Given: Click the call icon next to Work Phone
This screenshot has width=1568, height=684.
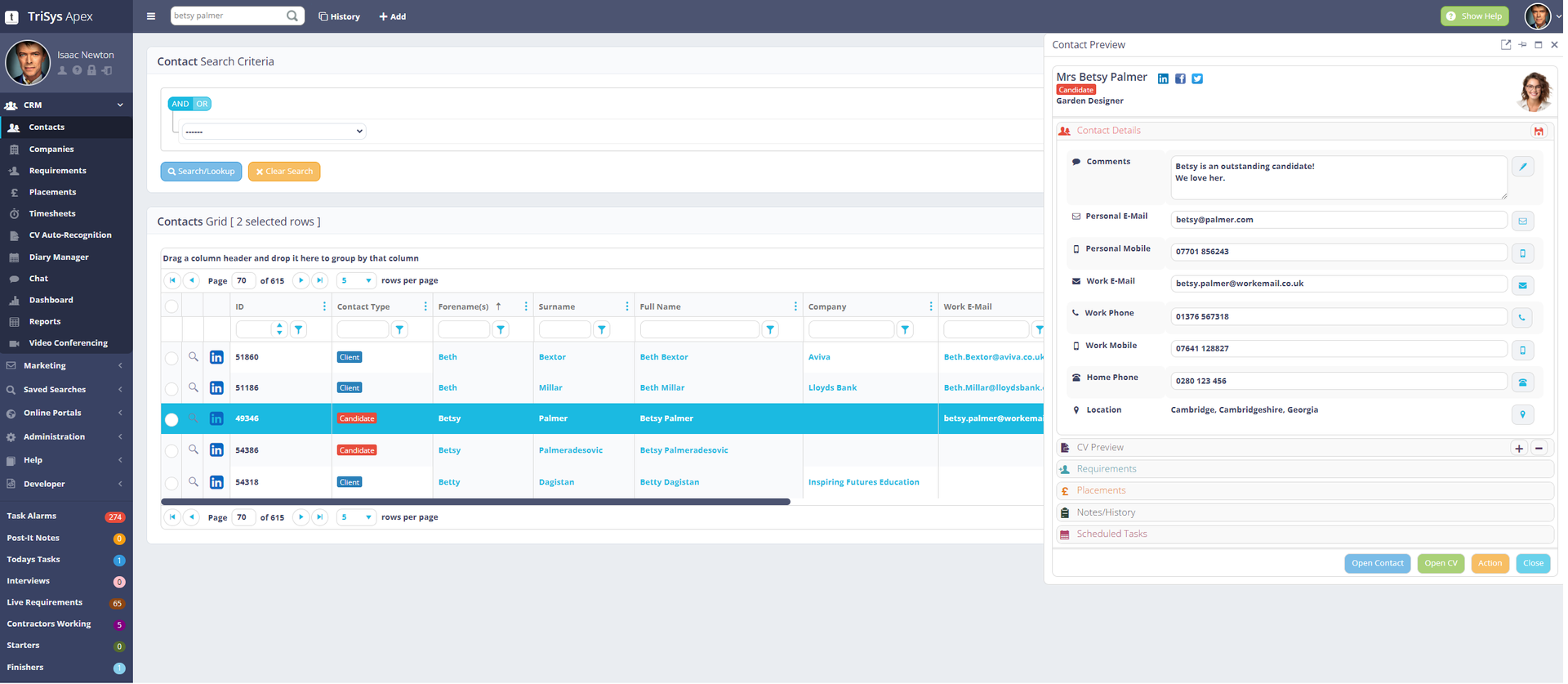Looking at the screenshot, I should pos(1522,317).
